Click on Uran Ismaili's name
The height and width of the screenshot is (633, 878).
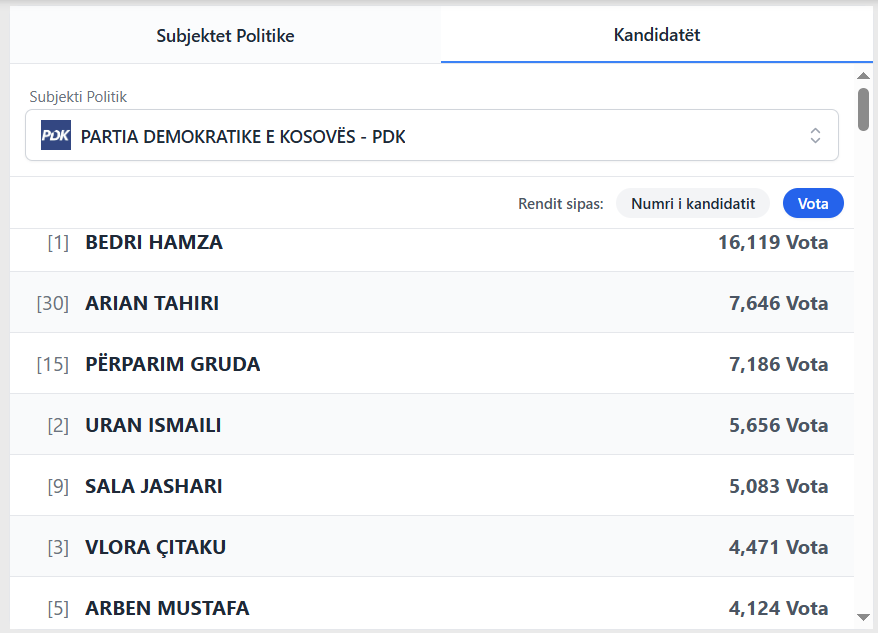[153, 425]
